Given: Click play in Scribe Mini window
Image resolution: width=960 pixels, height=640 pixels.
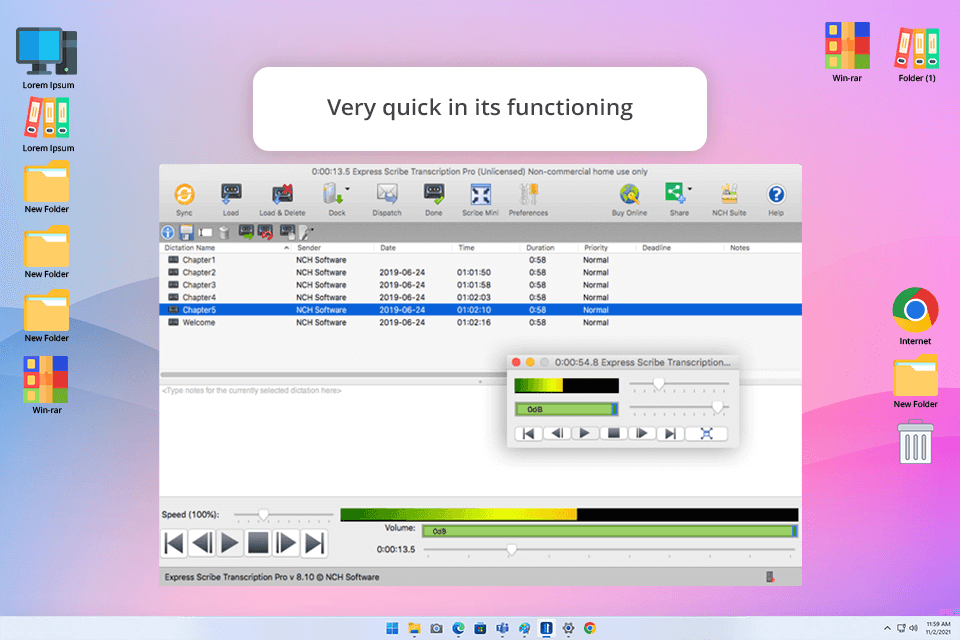Looking at the screenshot, I should tap(585, 434).
